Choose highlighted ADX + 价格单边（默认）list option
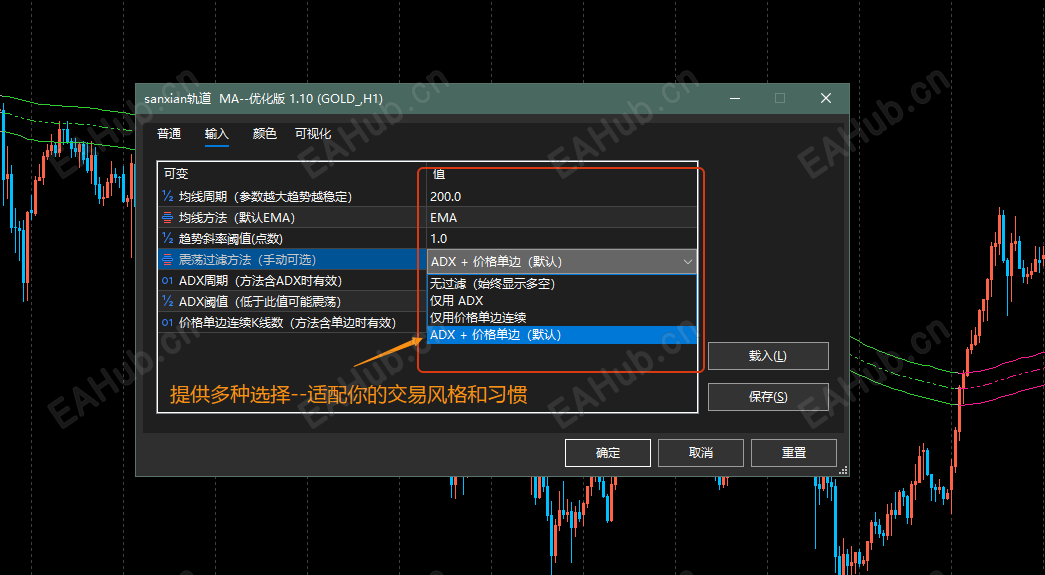1045x575 pixels. [561, 335]
